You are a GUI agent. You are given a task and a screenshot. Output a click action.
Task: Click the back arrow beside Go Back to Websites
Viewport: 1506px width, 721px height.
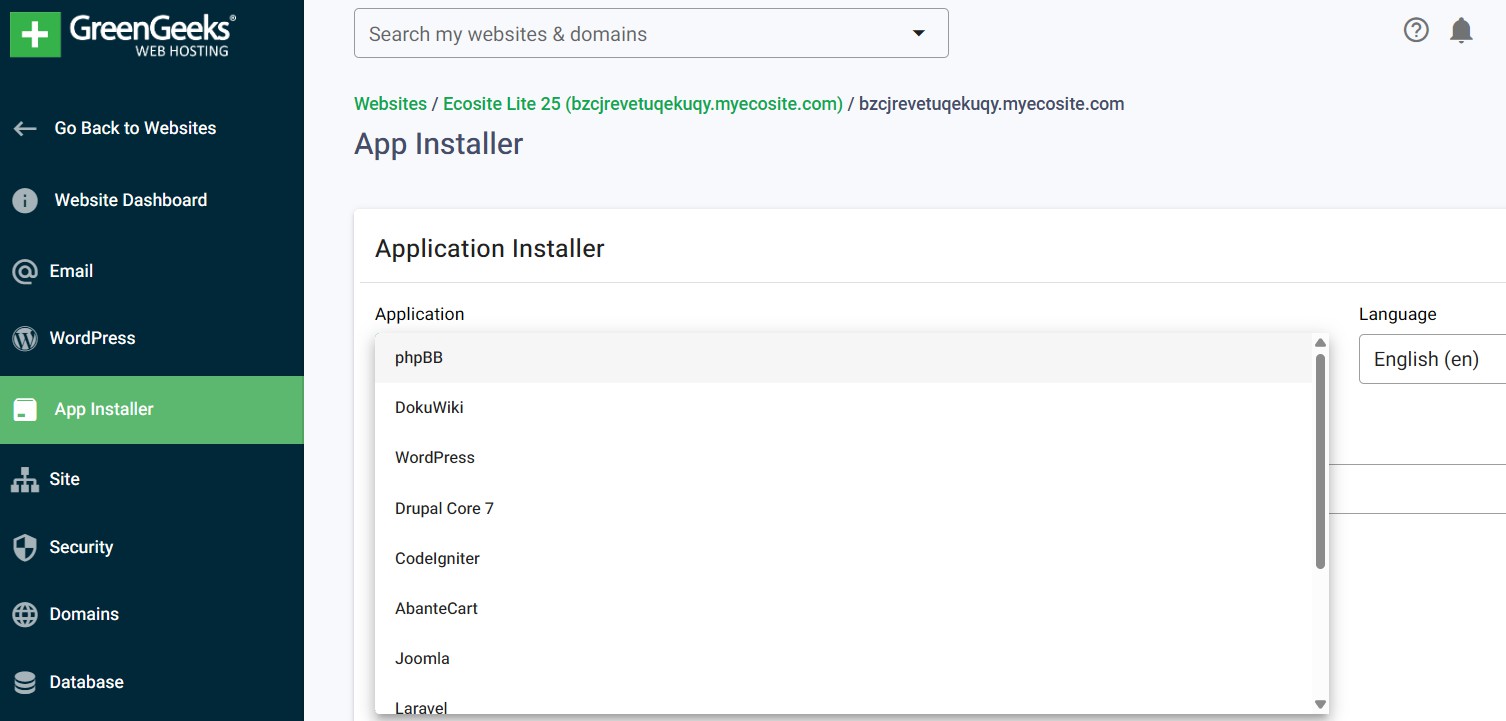25,128
